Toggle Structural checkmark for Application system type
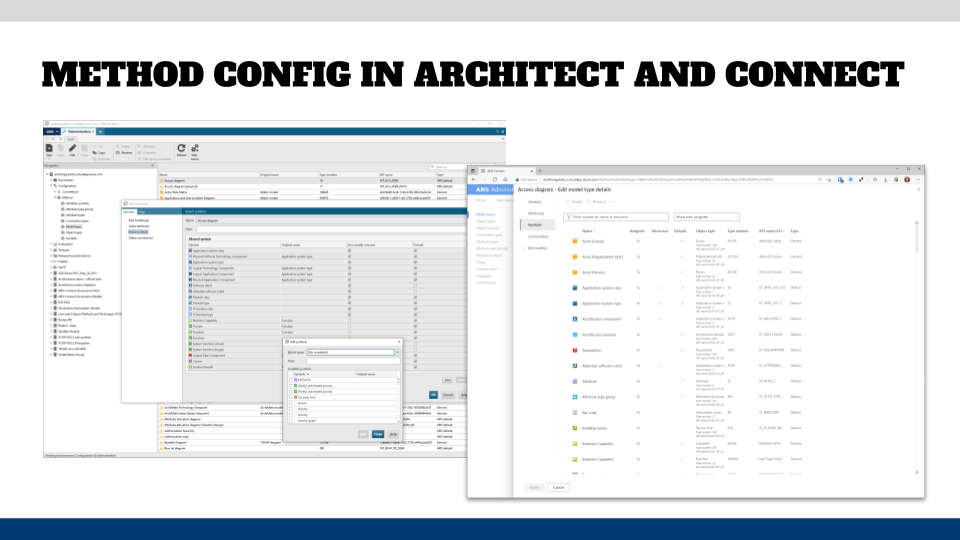Screen dimensions: 960x540 coord(660,304)
